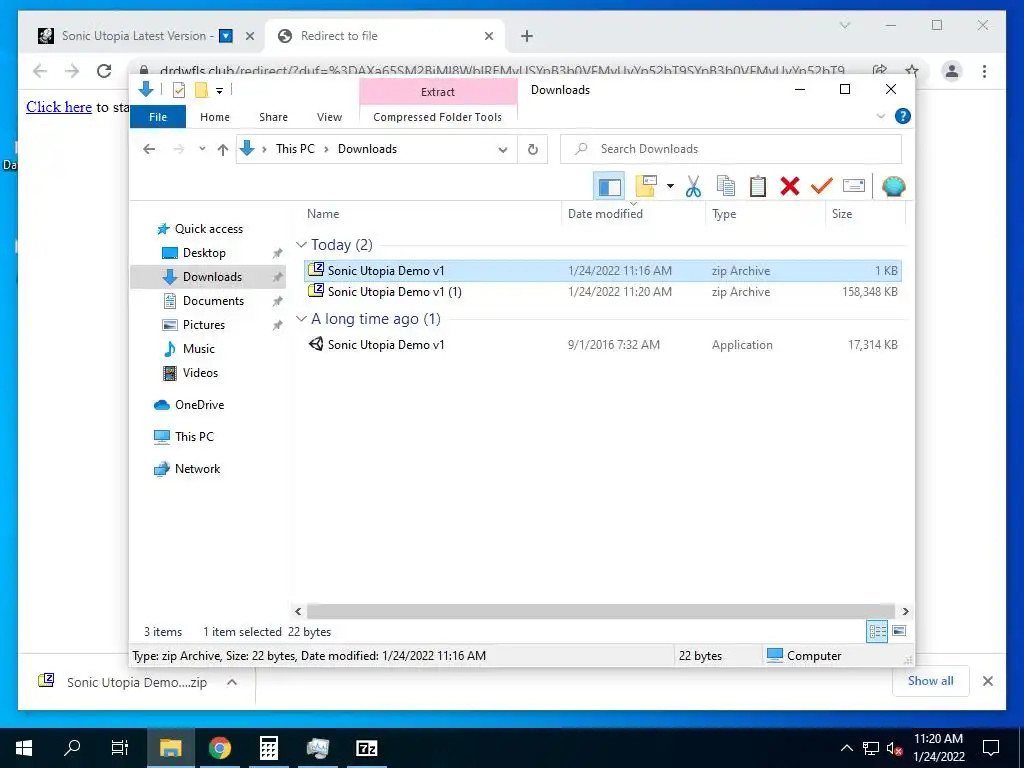
Task: Click the teal shell icon in toolbar
Action: pyautogui.click(x=893, y=187)
